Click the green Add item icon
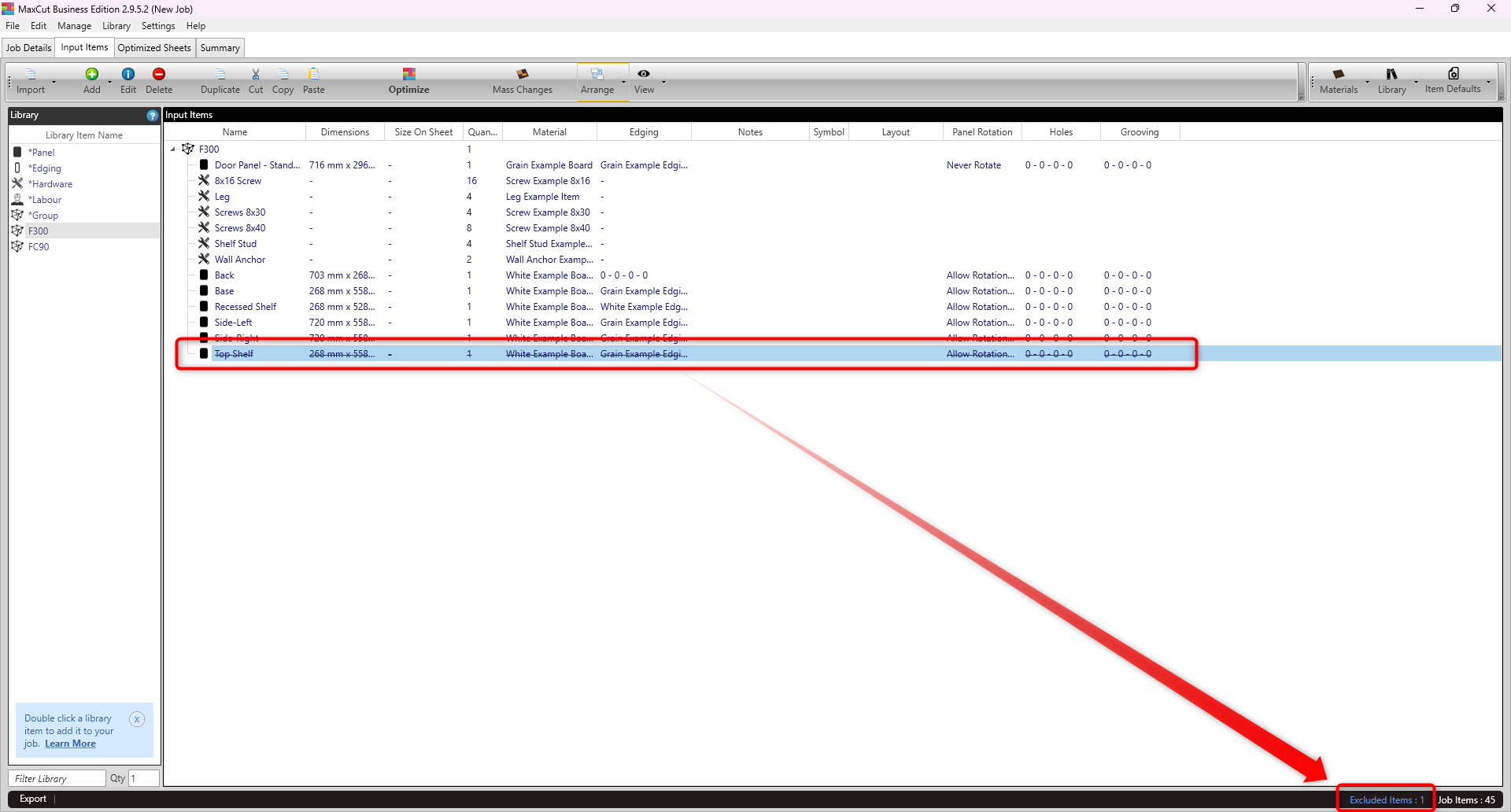 tap(92, 74)
